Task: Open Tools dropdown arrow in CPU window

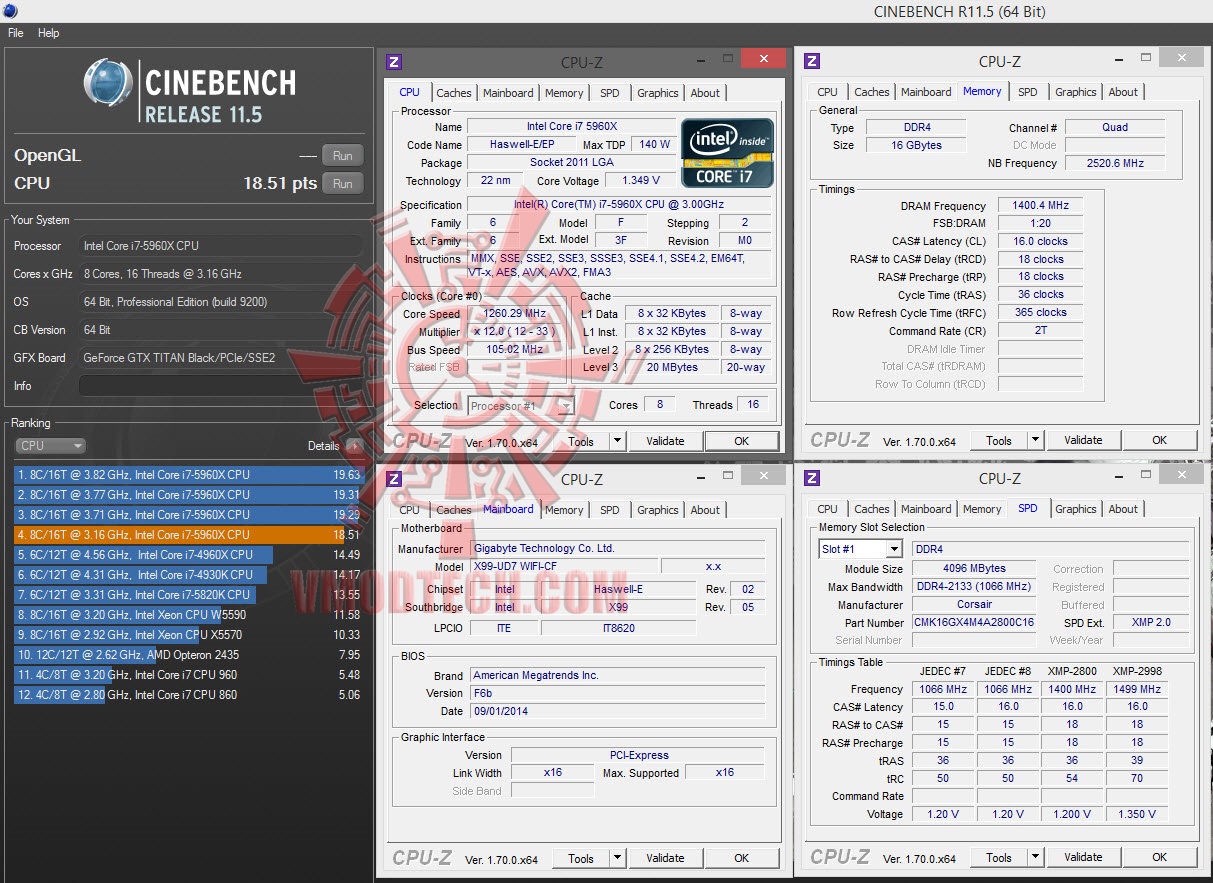Action: click(617, 441)
